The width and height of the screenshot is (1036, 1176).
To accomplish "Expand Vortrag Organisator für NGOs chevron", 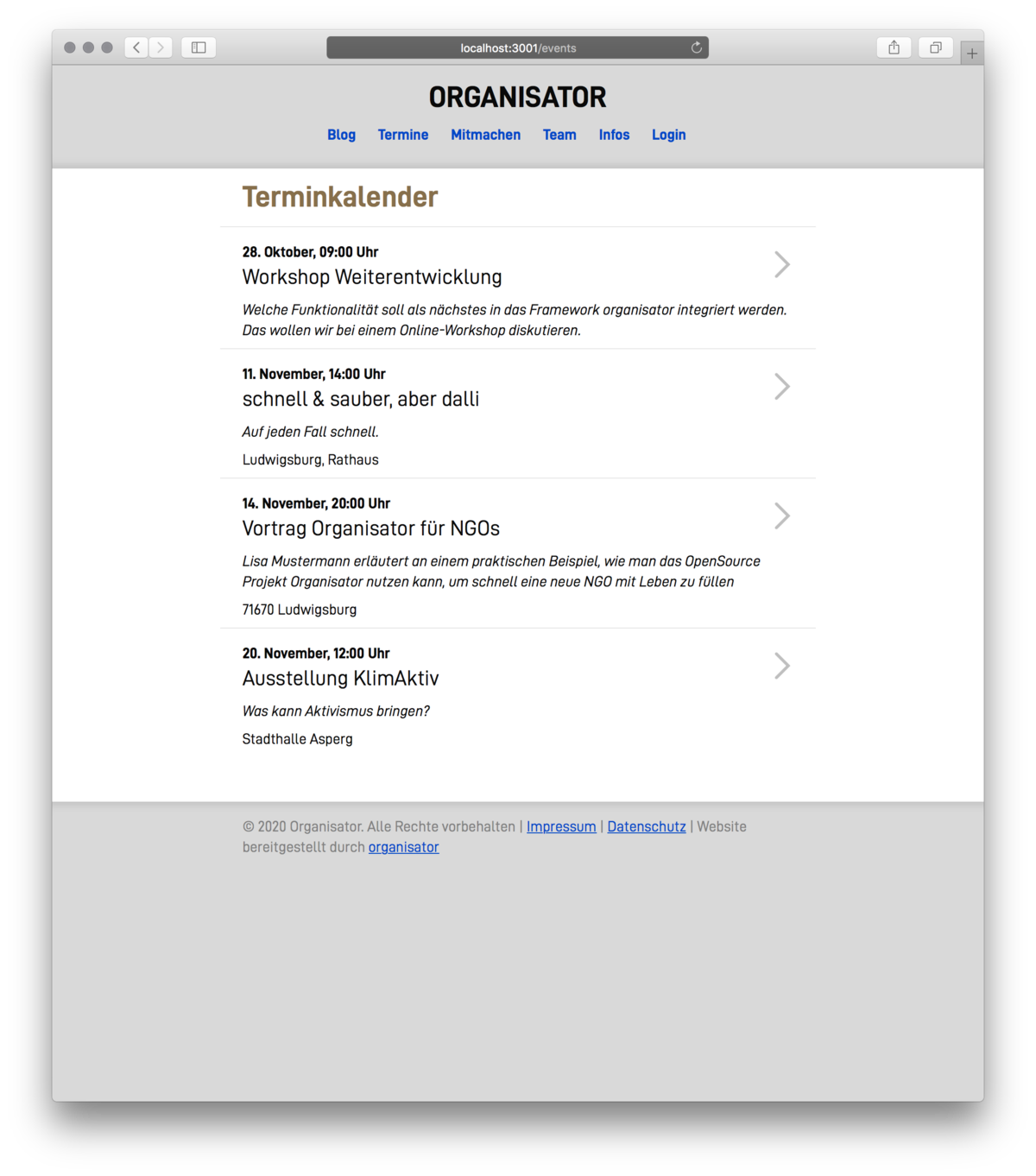I will pyautogui.click(x=781, y=516).
